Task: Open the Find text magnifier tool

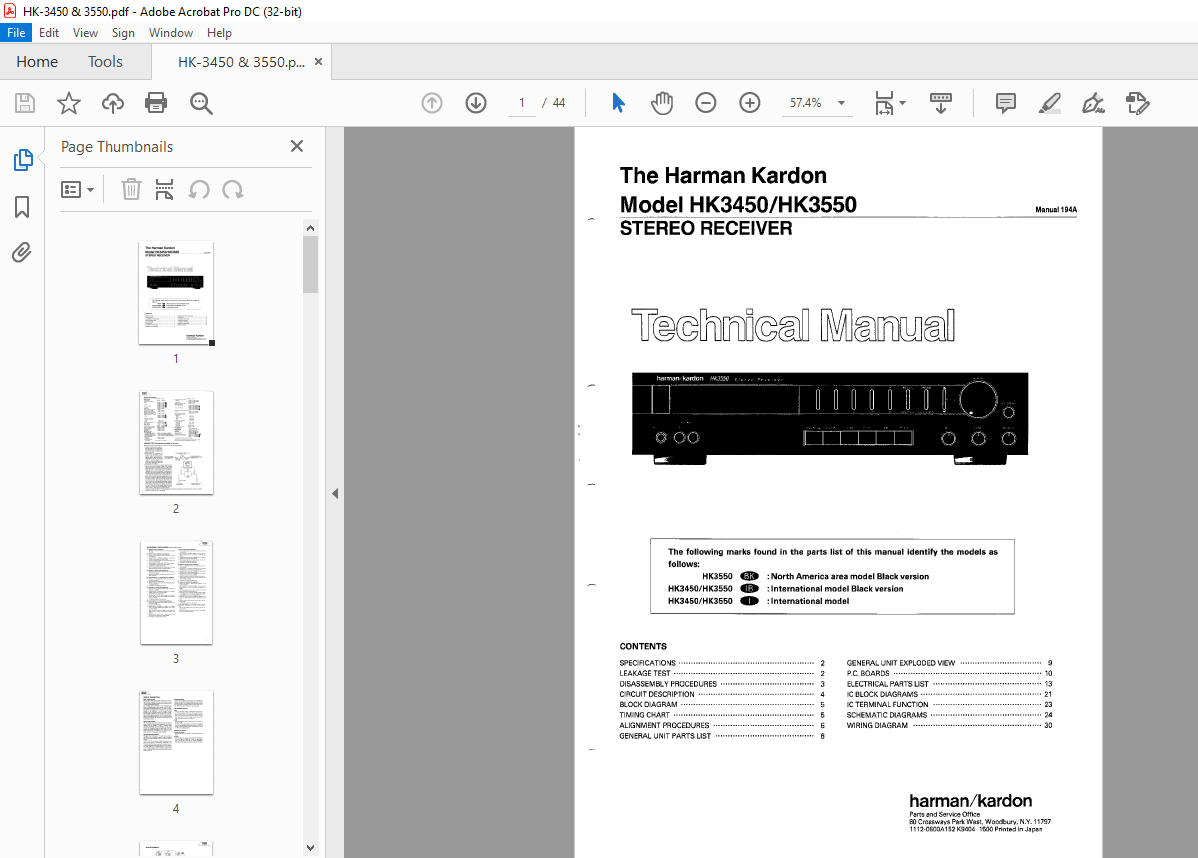Action: 201,103
